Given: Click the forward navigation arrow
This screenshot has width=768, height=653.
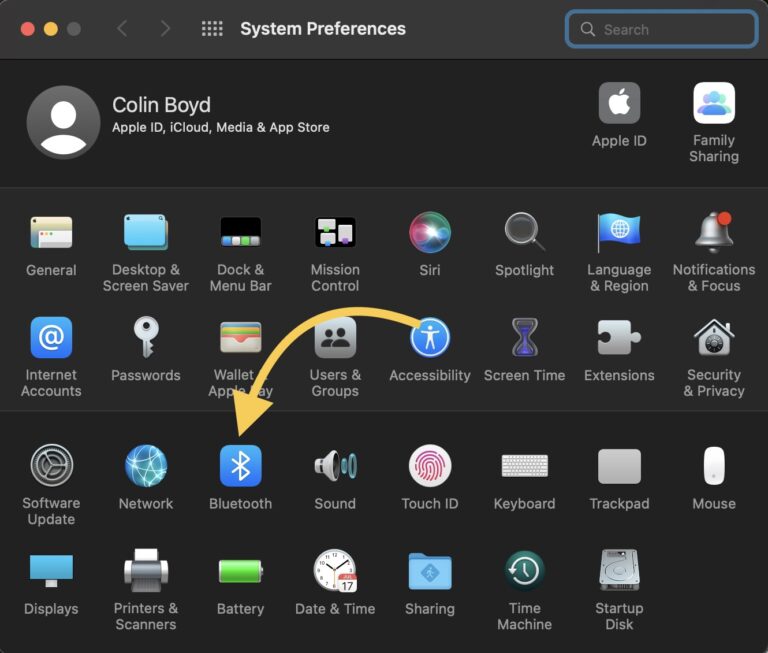Looking at the screenshot, I should pyautogui.click(x=166, y=28).
